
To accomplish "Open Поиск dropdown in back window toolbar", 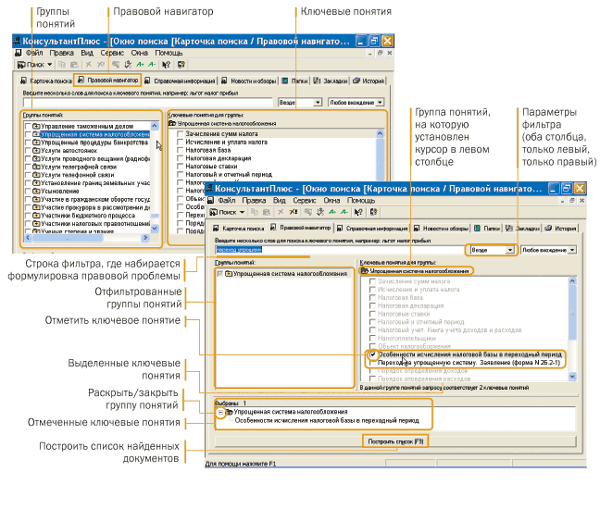I will pyautogui.click(x=50, y=65).
